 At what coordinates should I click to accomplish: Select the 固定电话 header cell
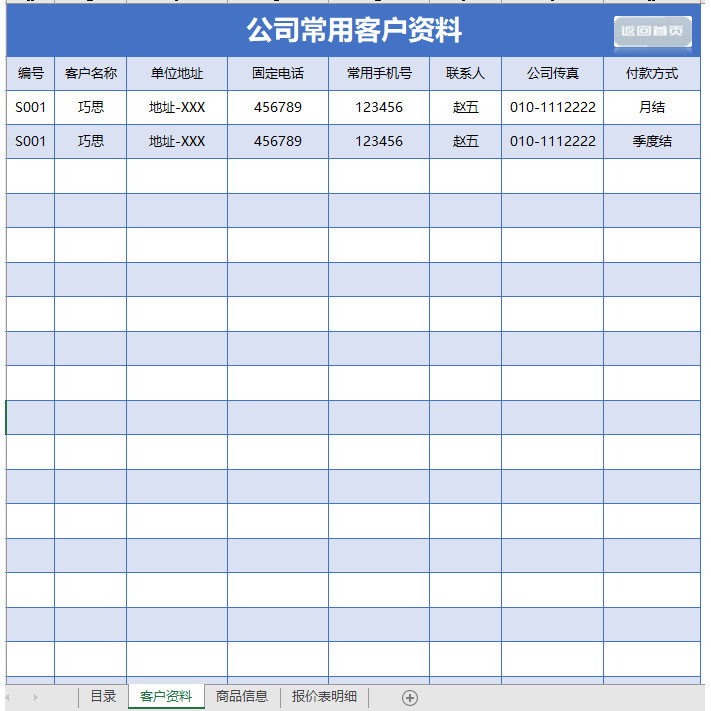click(278, 73)
